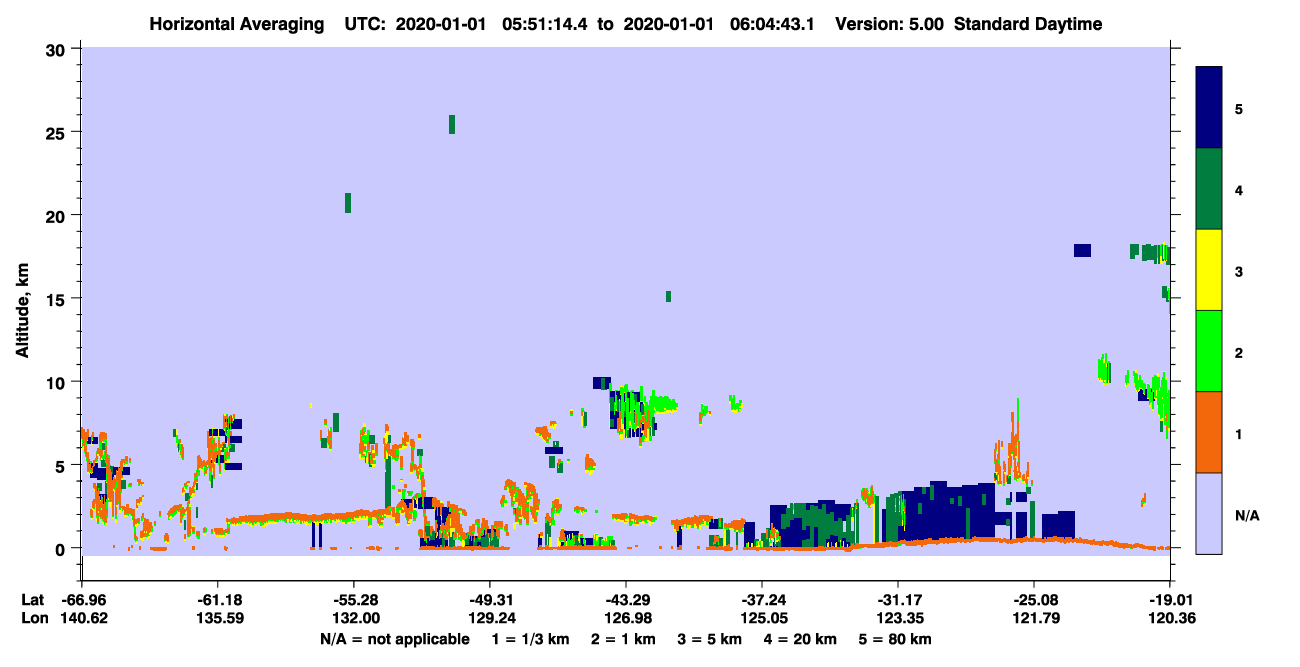
Task: Click the latitude label -55.28
Action: point(353,600)
